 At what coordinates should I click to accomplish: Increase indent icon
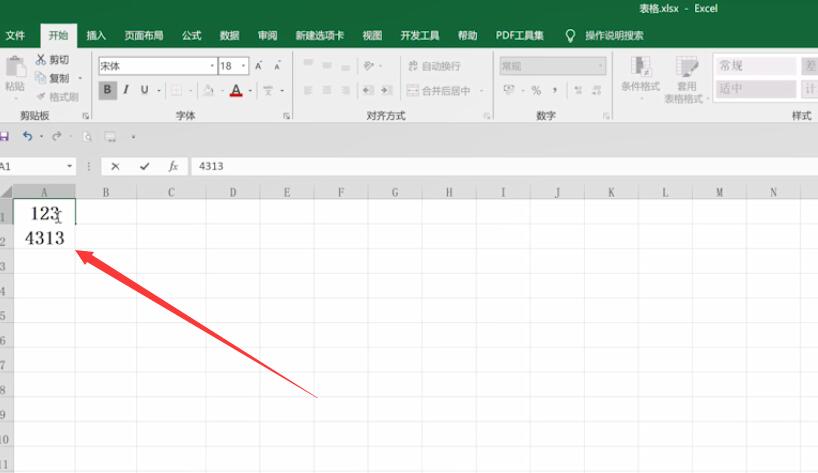[387, 90]
